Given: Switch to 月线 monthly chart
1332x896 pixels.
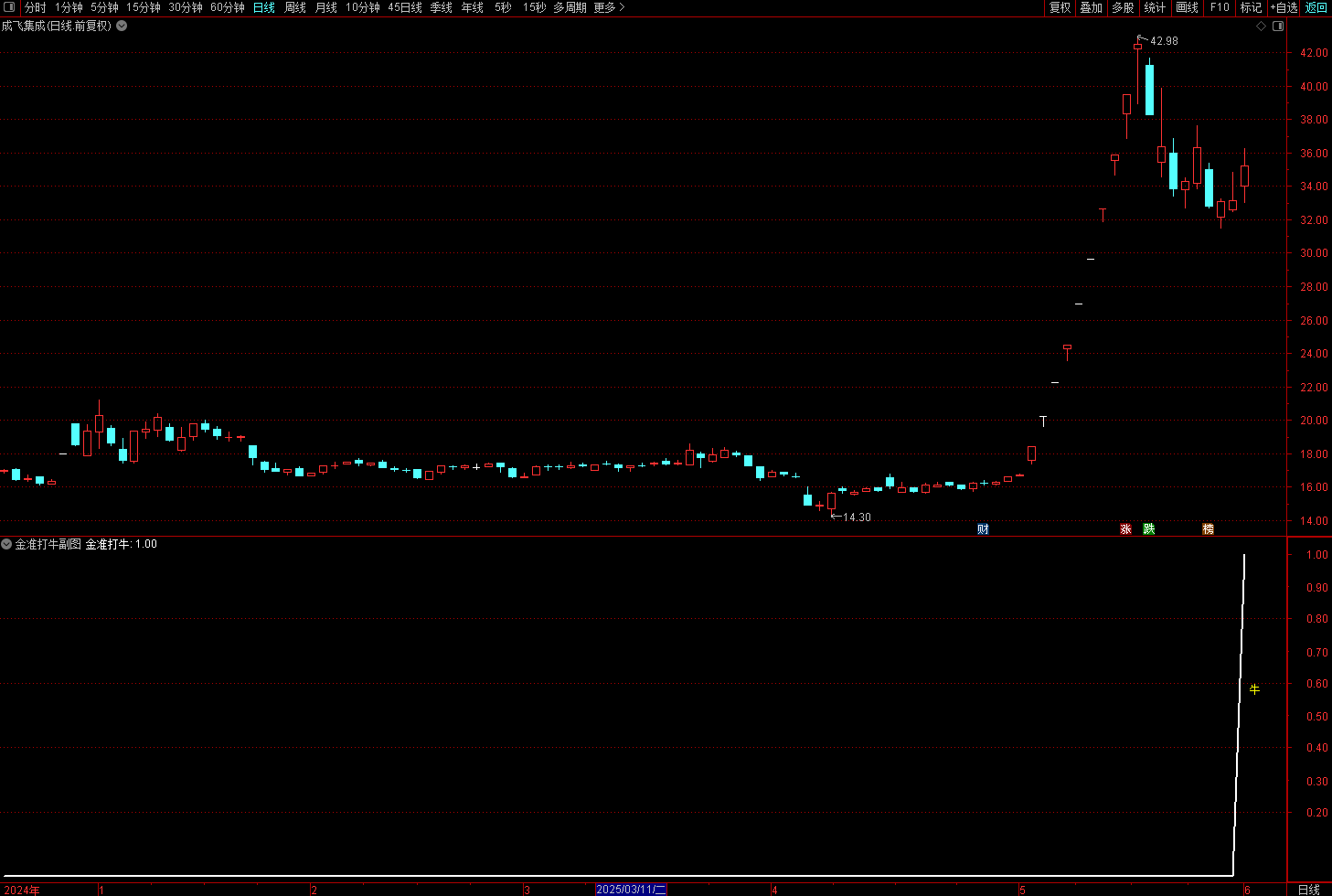Looking at the screenshot, I should (x=326, y=7).
